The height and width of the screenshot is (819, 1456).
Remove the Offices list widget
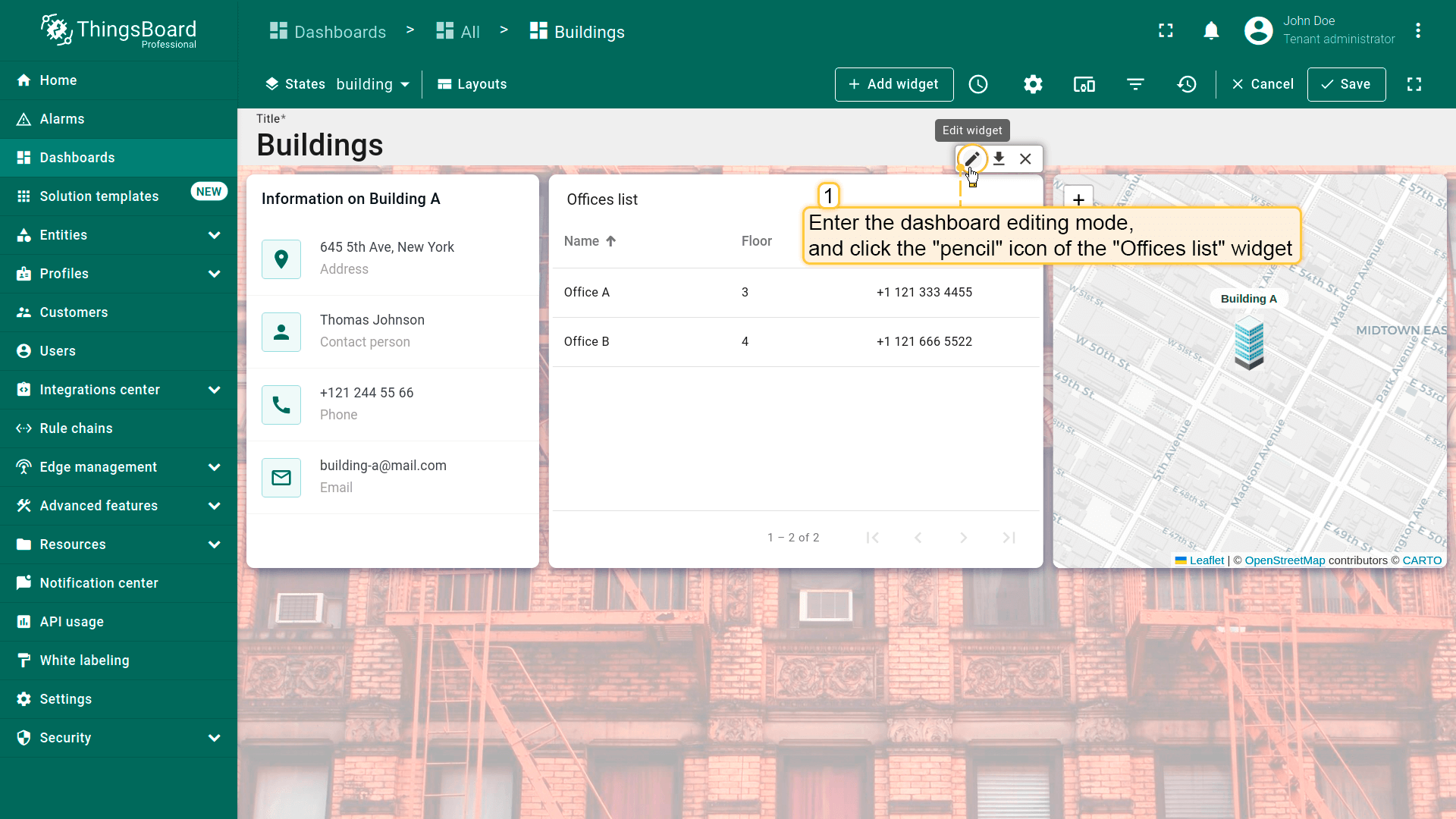click(x=1025, y=158)
